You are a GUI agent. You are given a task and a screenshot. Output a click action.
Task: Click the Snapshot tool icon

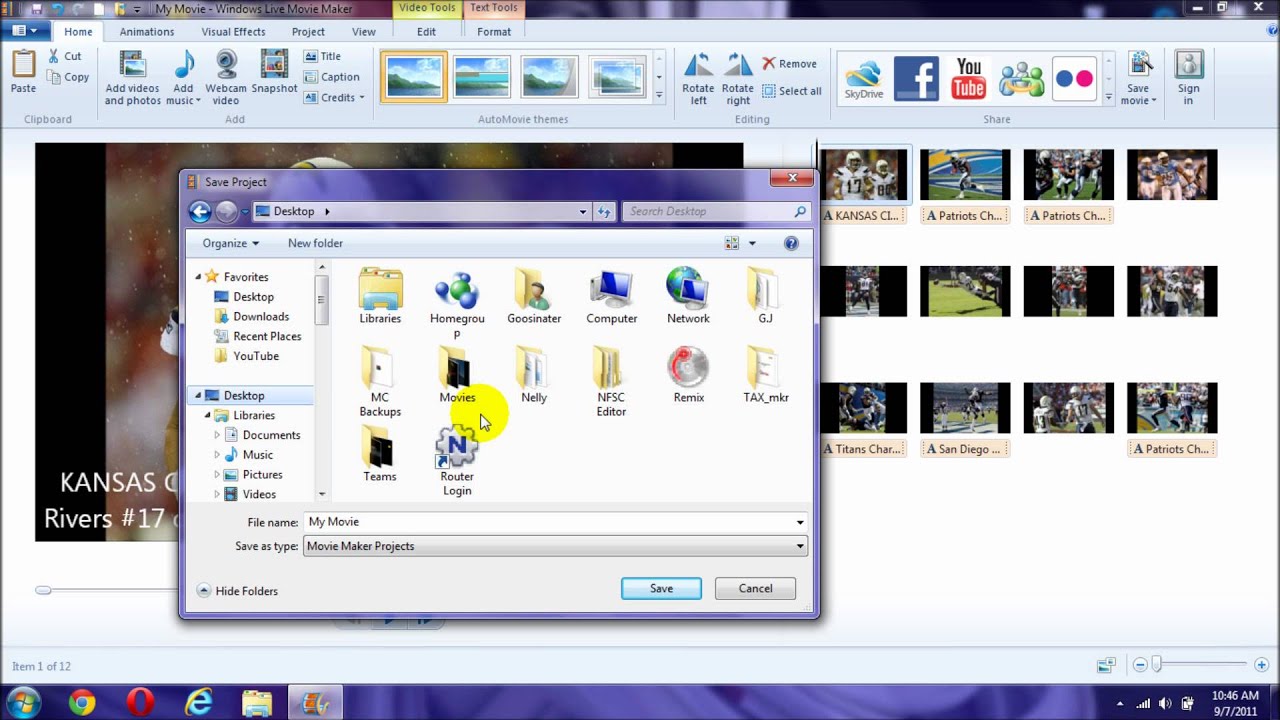(274, 66)
